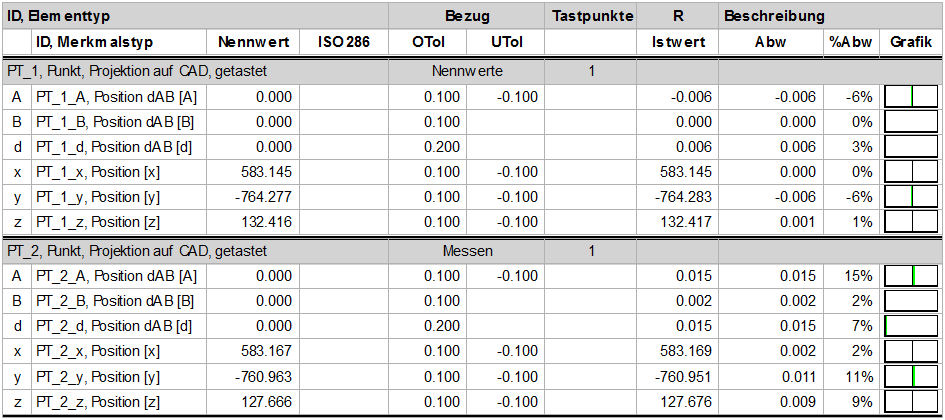Click the %Abw column header
This screenshot has width=945, height=420.
click(x=852, y=42)
